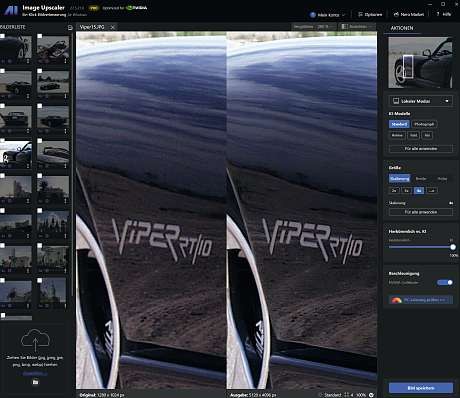Screen dimensions: 460x398
Task: Check the second thumbnail's checkbox
Action: click(x=40, y=36)
